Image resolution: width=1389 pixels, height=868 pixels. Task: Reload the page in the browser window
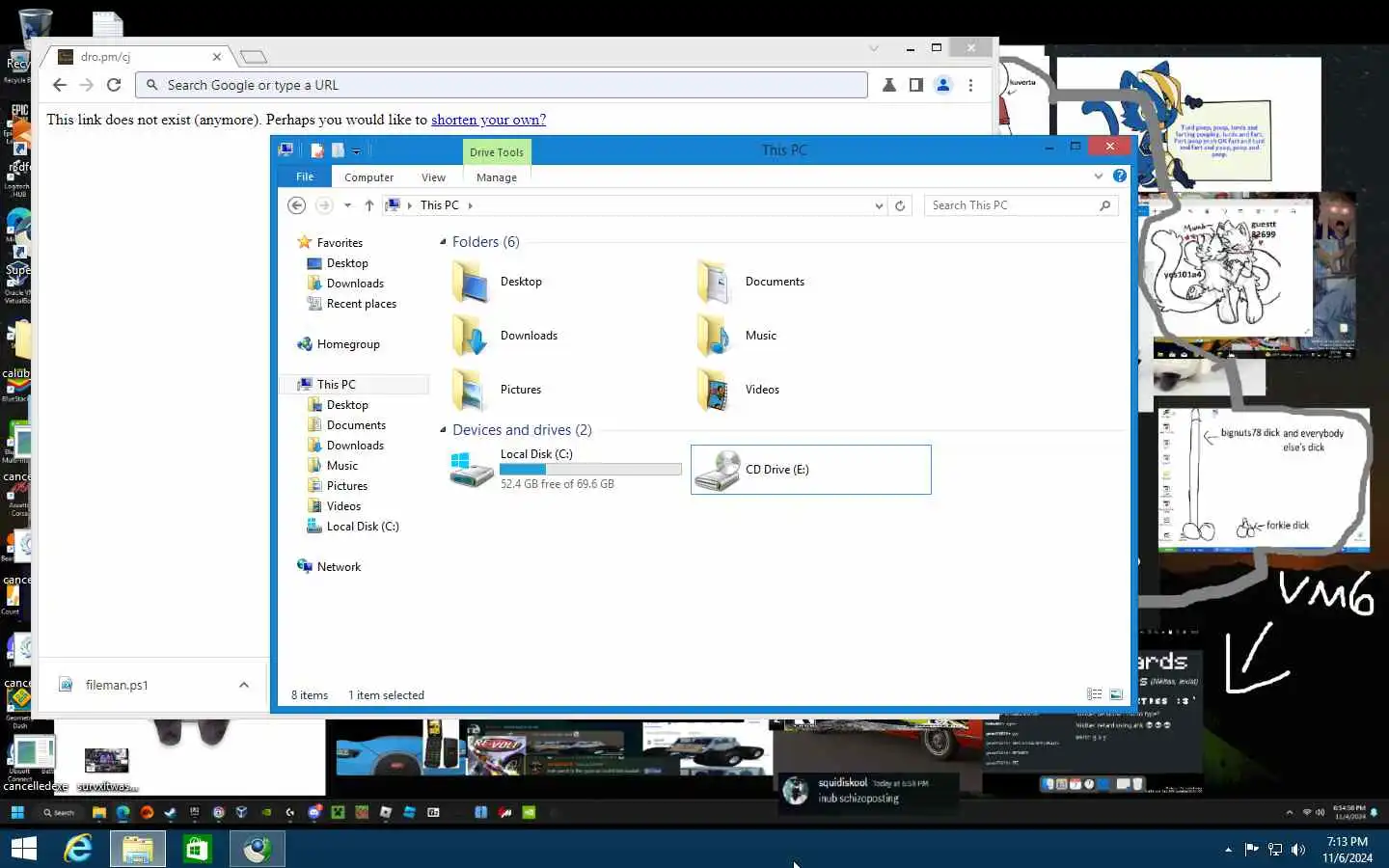tap(114, 85)
